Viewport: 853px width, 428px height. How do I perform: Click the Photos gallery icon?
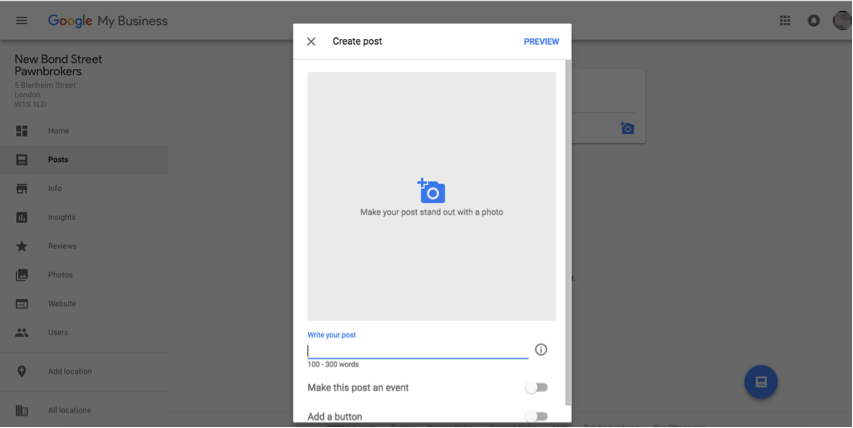point(22,275)
